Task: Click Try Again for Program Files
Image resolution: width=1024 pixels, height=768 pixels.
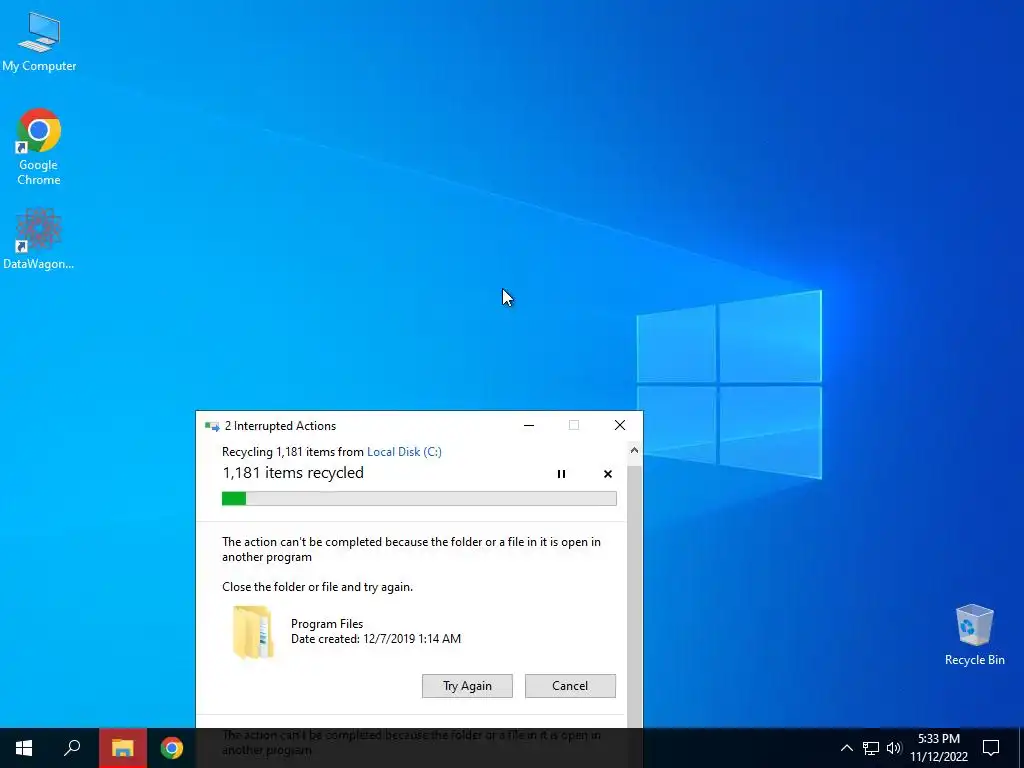Action: (x=467, y=686)
